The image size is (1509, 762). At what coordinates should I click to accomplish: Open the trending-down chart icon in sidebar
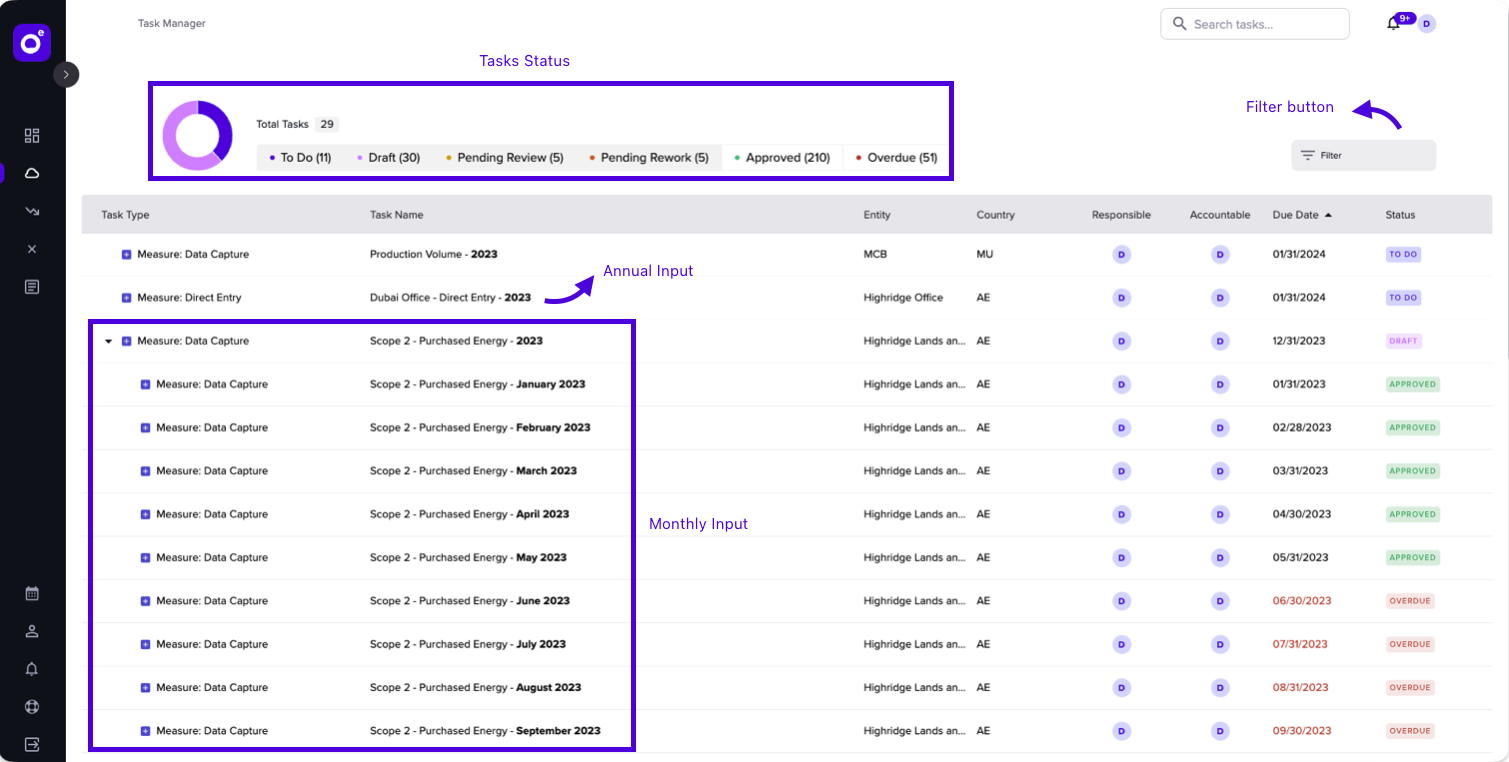pos(32,211)
